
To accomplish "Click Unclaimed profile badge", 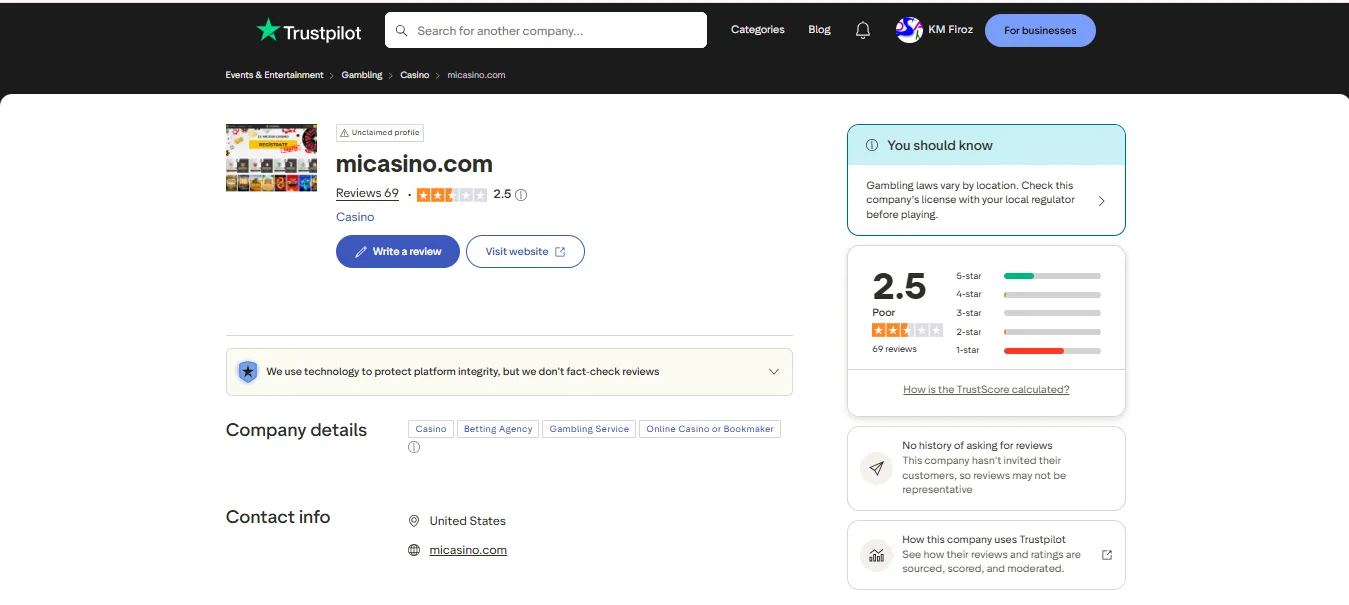I will coord(380,132).
